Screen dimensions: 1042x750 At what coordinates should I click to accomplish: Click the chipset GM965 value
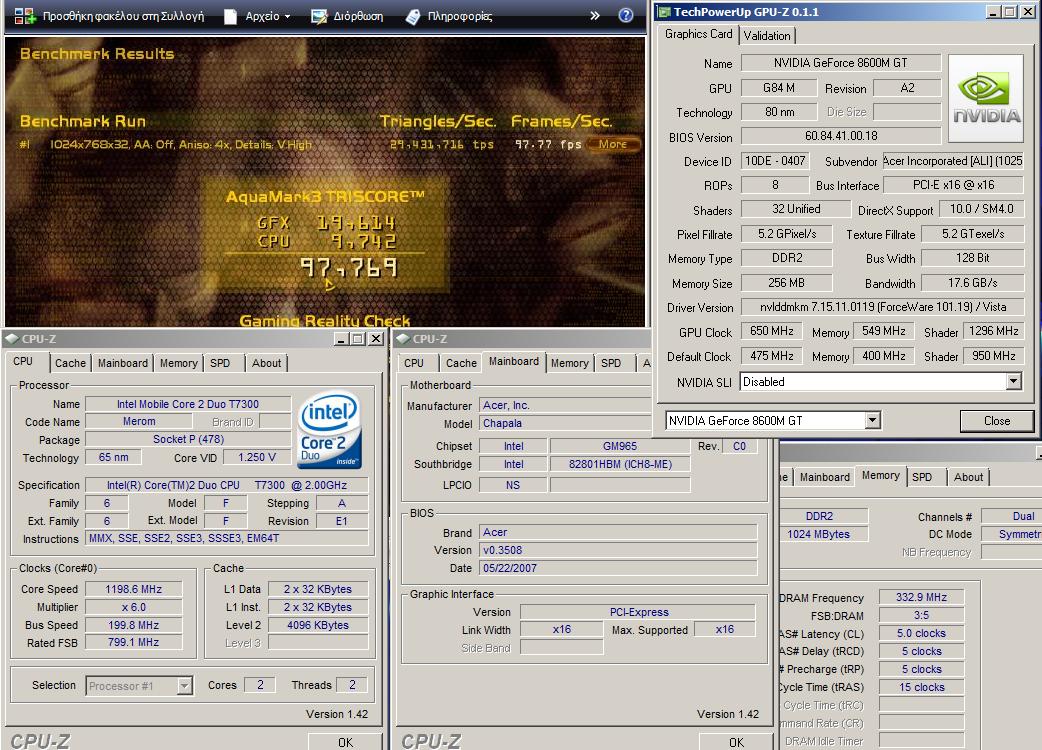point(620,446)
